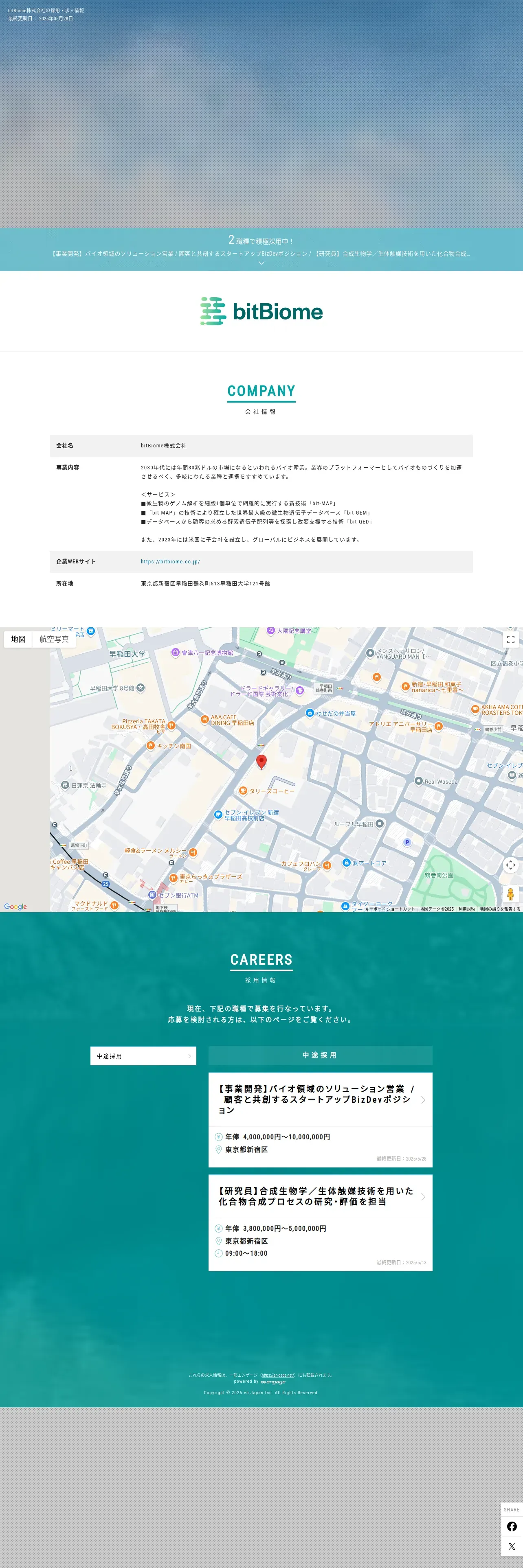Click the CAREERS section heading
This screenshot has height=1568, width=523.
click(x=261, y=959)
